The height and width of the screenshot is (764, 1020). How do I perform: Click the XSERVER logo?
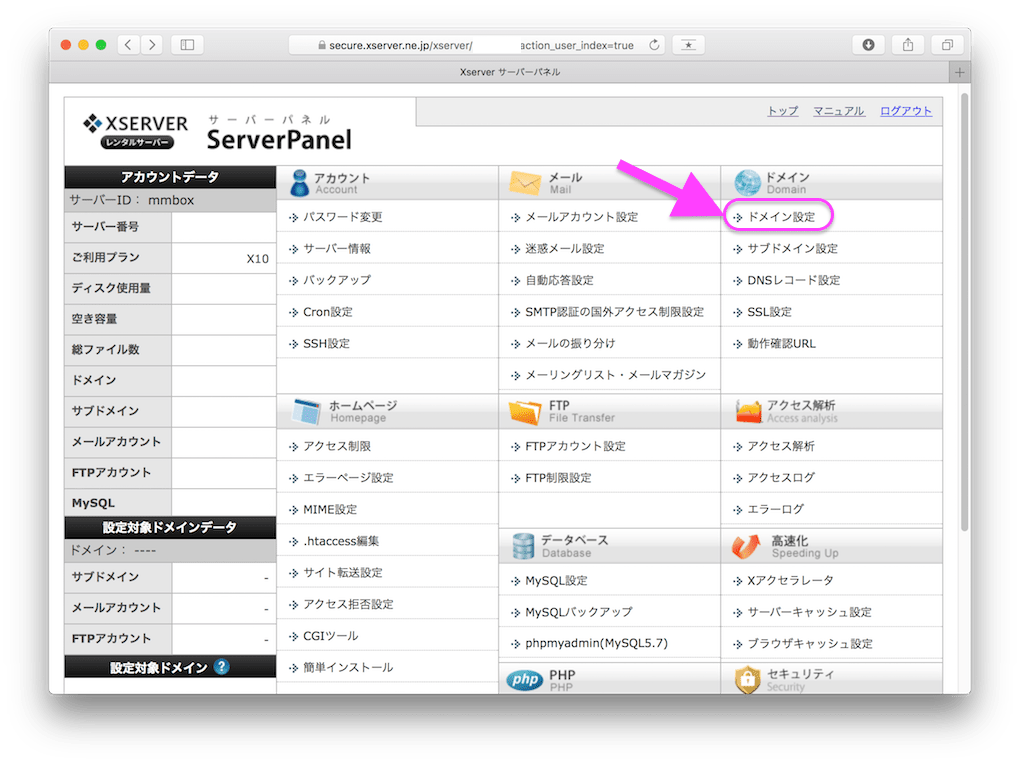(x=135, y=131)
